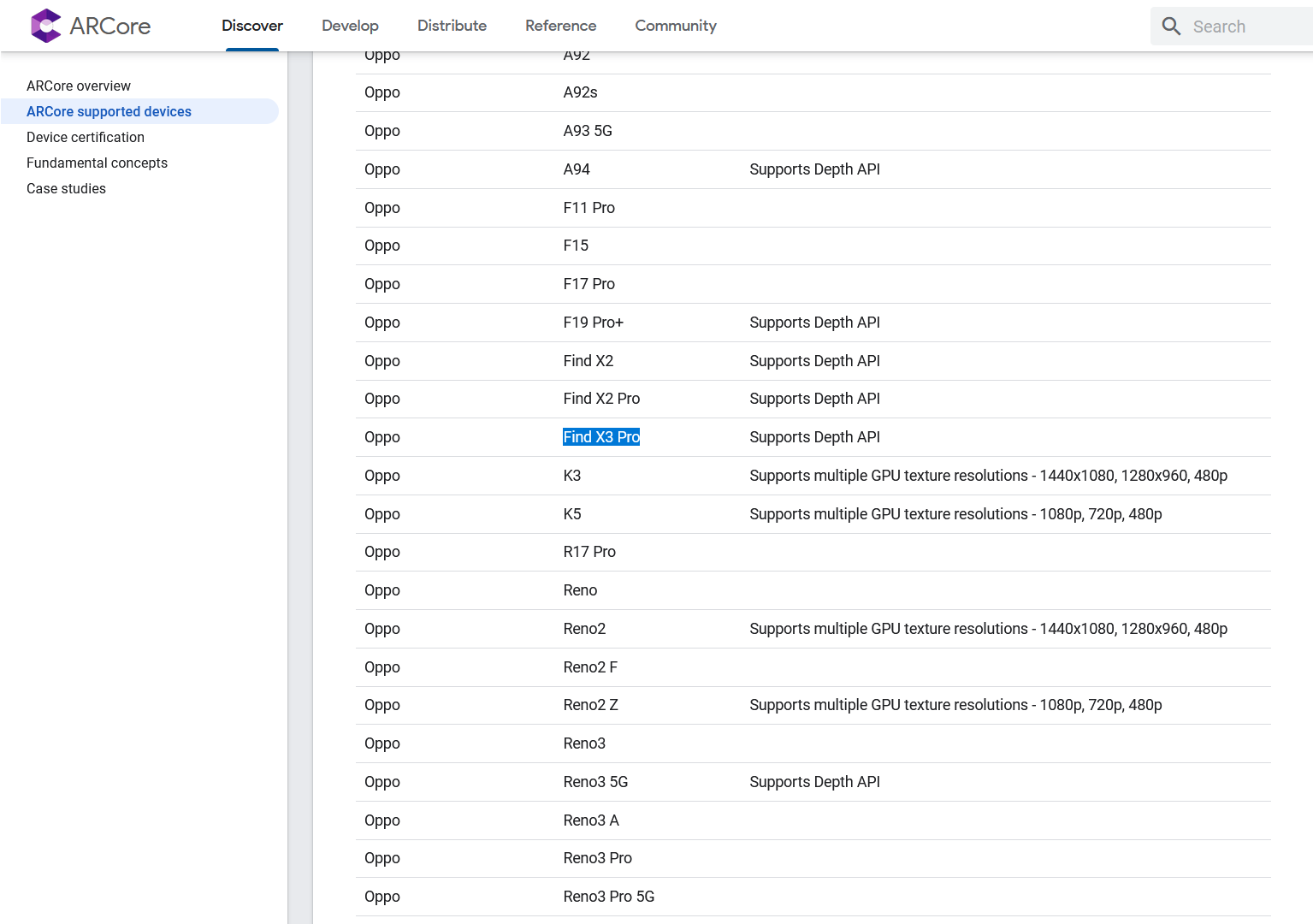This screenshot has height=924, width=1313.
Task: Switch to the Develop tab
Action: point(350,26)
